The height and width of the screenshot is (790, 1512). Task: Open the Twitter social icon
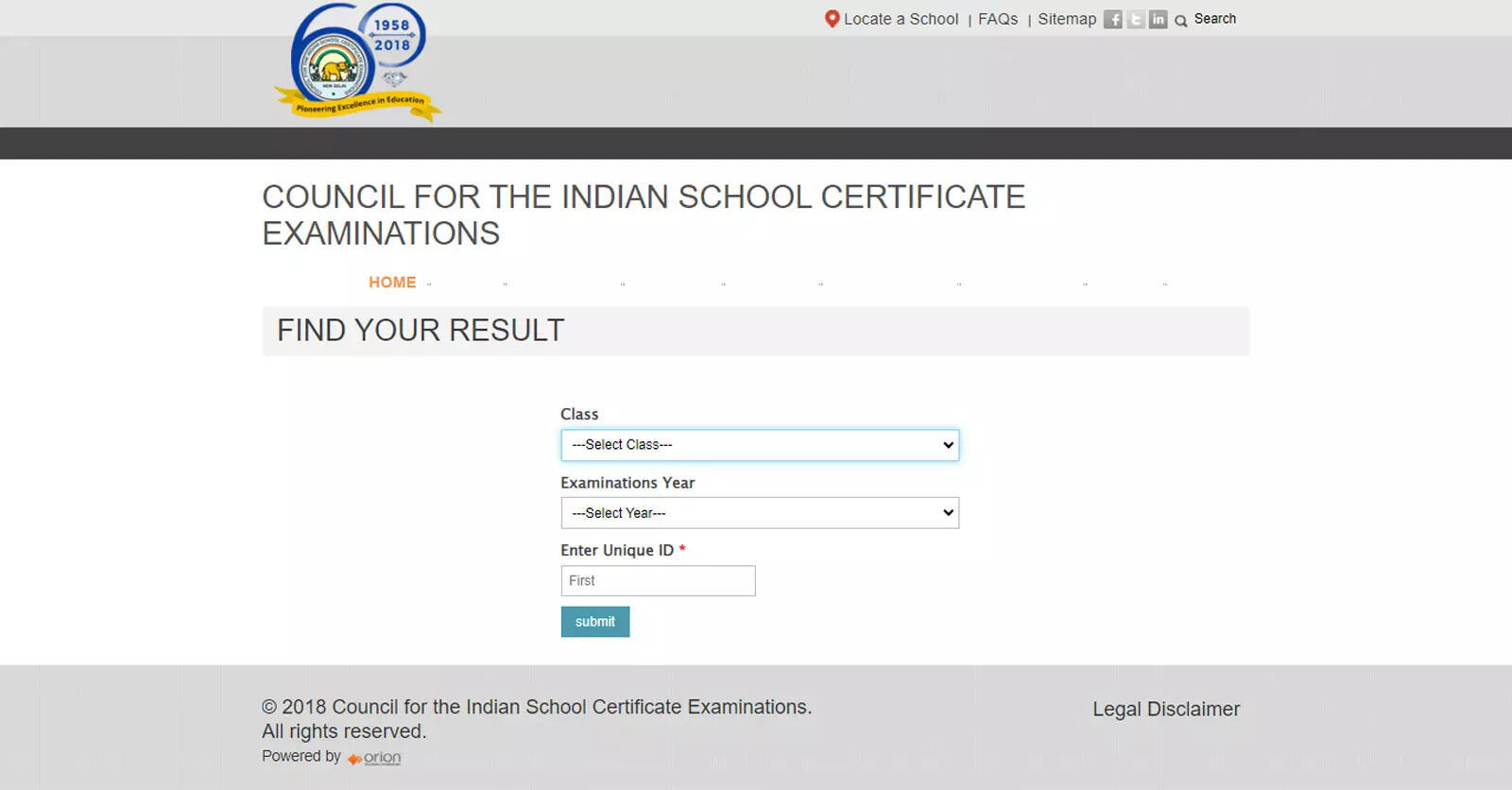1136,20
